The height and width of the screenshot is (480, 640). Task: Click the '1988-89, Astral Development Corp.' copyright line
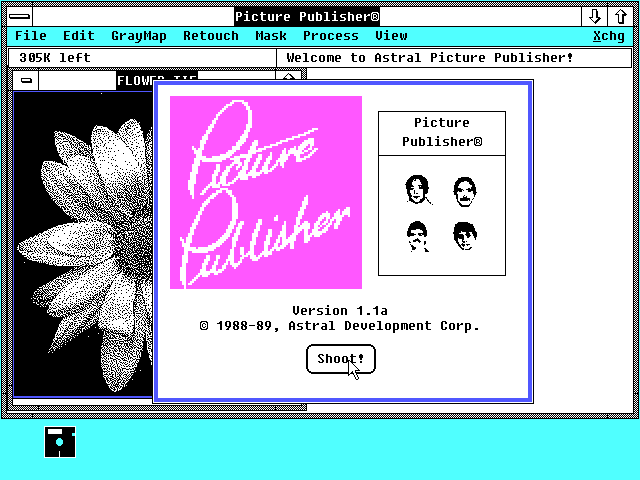point(340,326)
